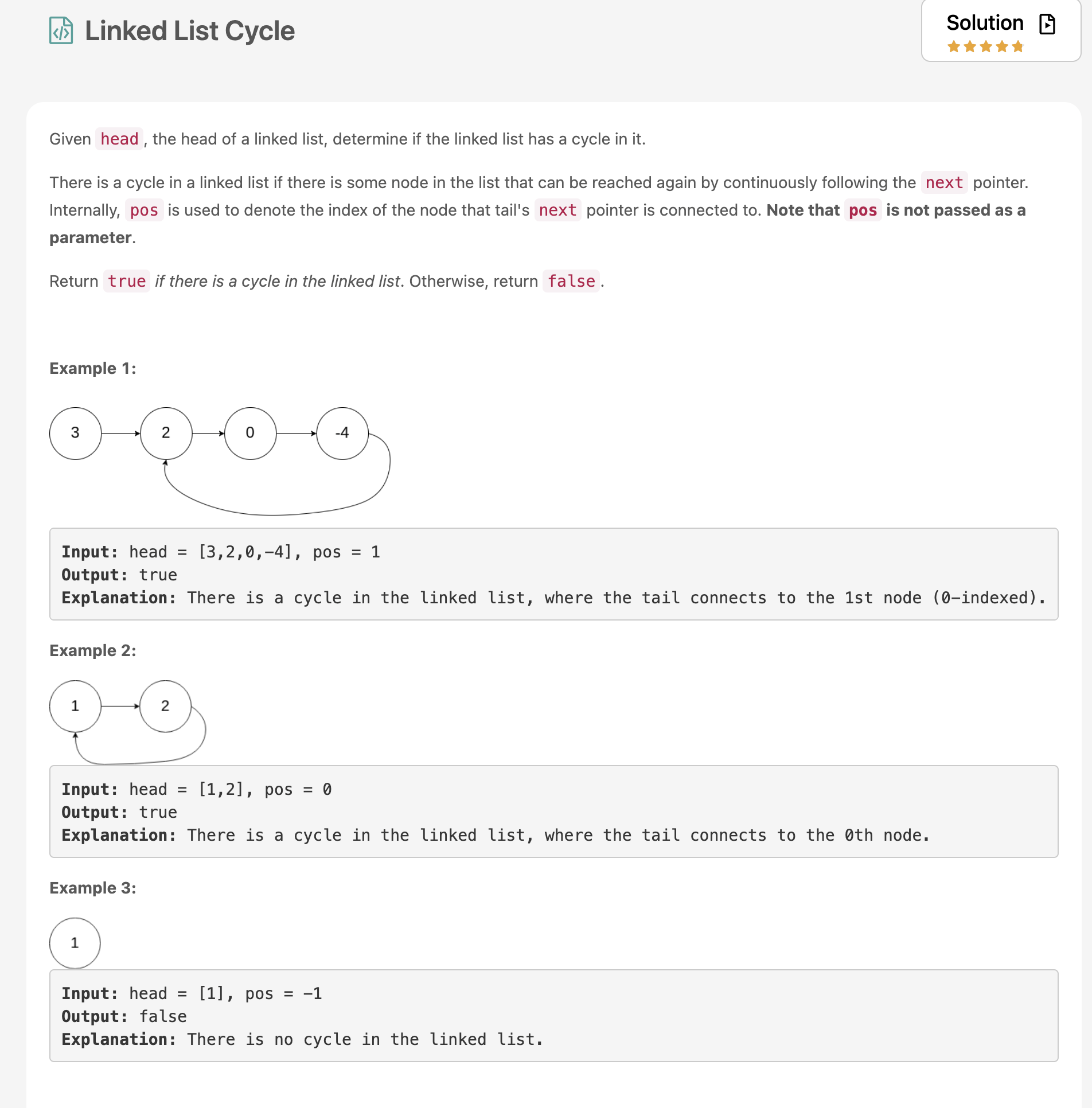1092x1108 pixels.
Task: Click the node labeled -4 in Example 1
Action: [342, 434]
